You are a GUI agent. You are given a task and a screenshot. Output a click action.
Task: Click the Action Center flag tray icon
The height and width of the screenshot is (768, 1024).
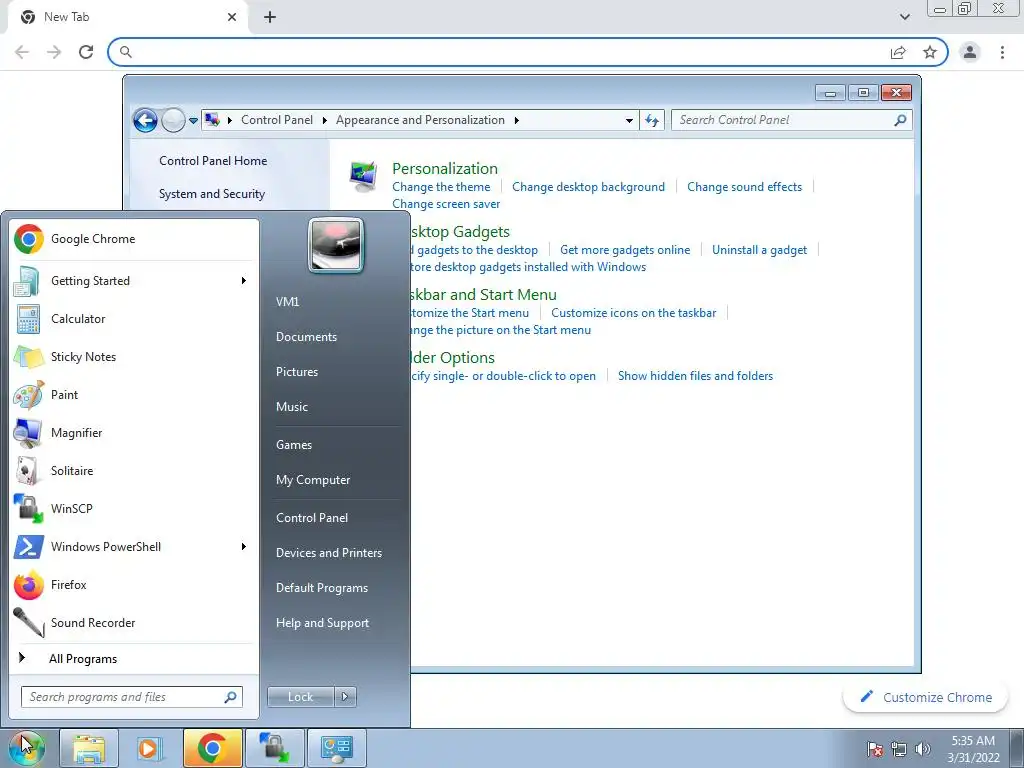coord(875,749)
